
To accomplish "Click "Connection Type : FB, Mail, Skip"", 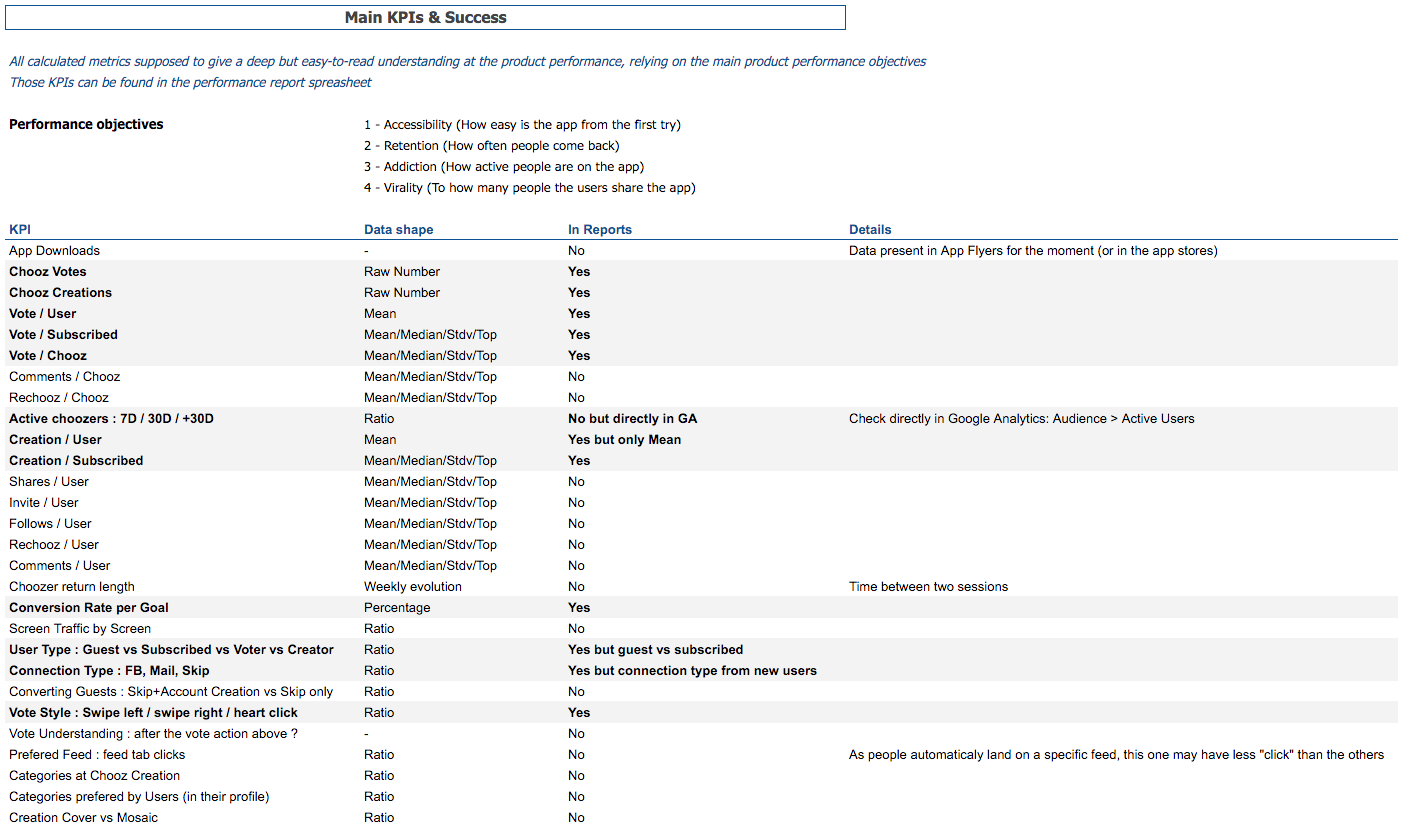I will pyautogui.click(x=109, y=671).
